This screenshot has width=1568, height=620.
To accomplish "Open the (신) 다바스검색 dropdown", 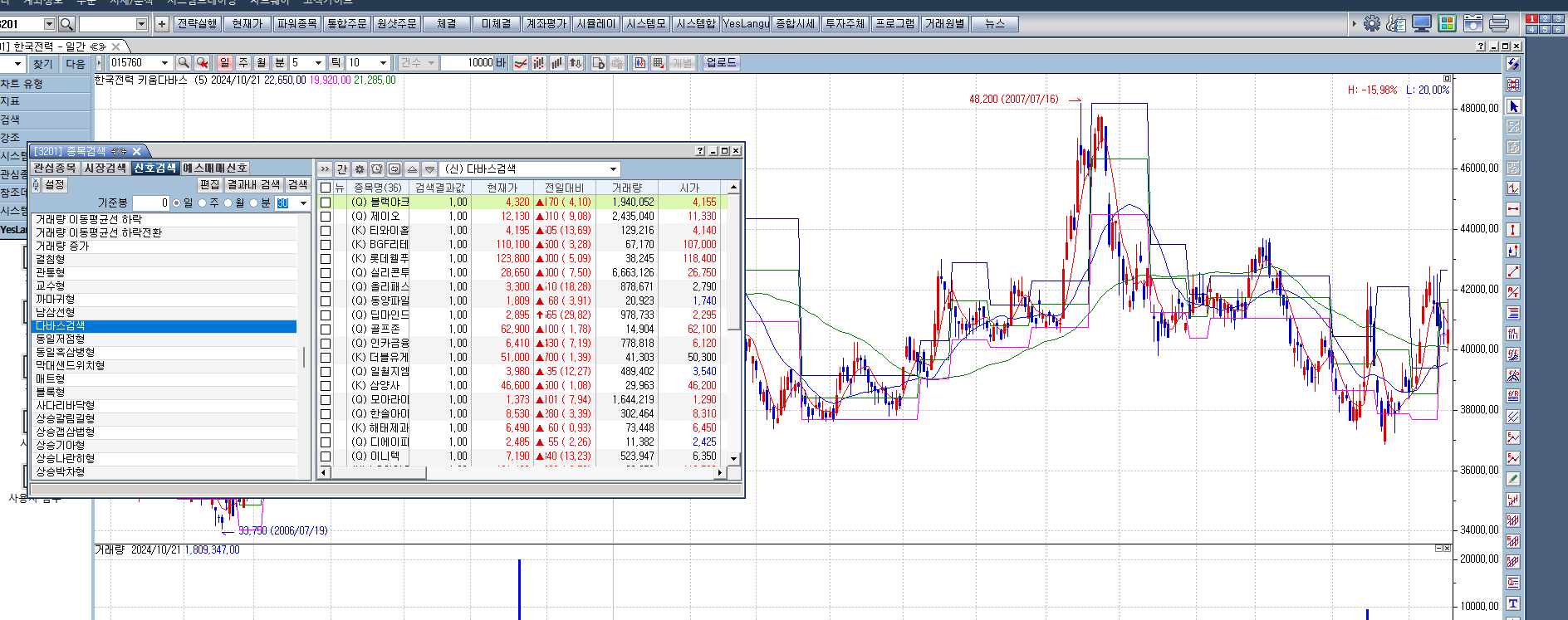I will click(614, 169).
